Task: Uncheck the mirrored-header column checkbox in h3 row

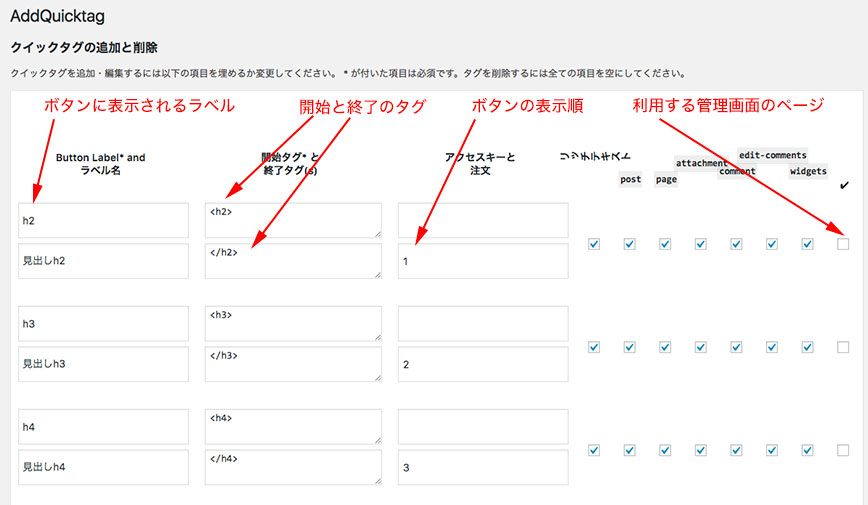Action: click(x=594, y=347)
